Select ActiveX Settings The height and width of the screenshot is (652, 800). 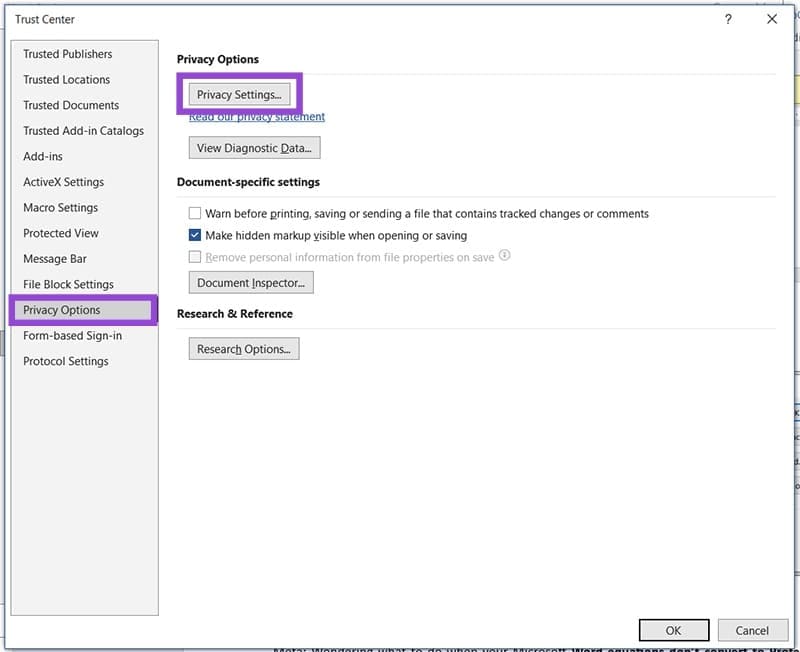coord(64,182)
